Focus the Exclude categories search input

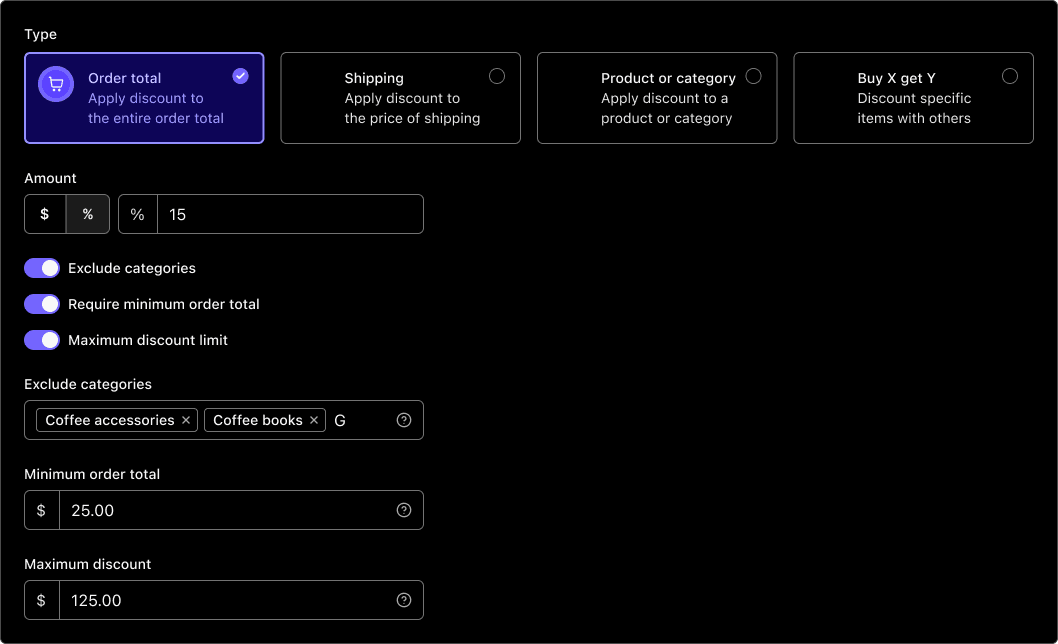360,420
